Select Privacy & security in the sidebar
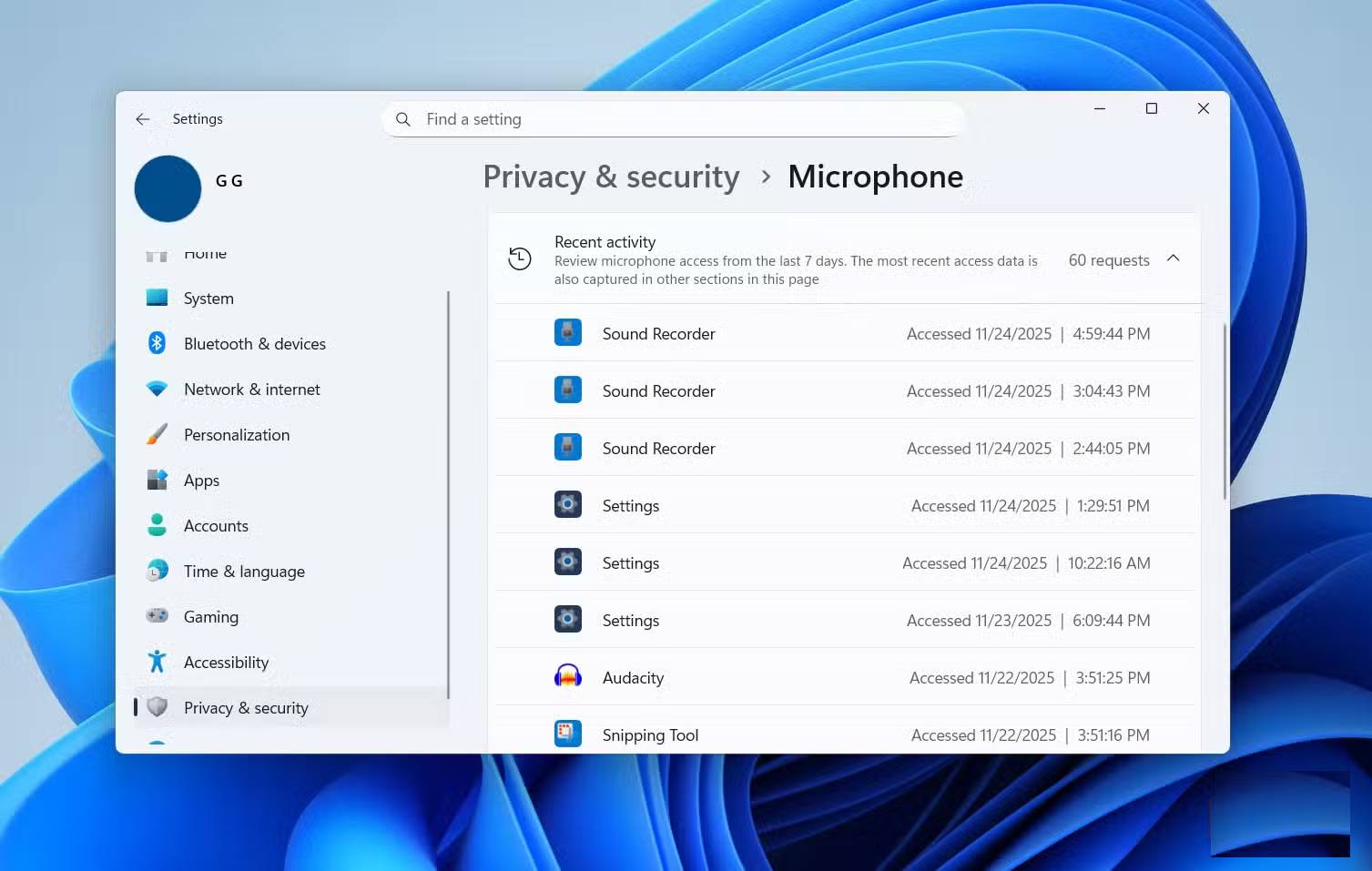Viewport: 1372px width, 871px height. point(246,707)
